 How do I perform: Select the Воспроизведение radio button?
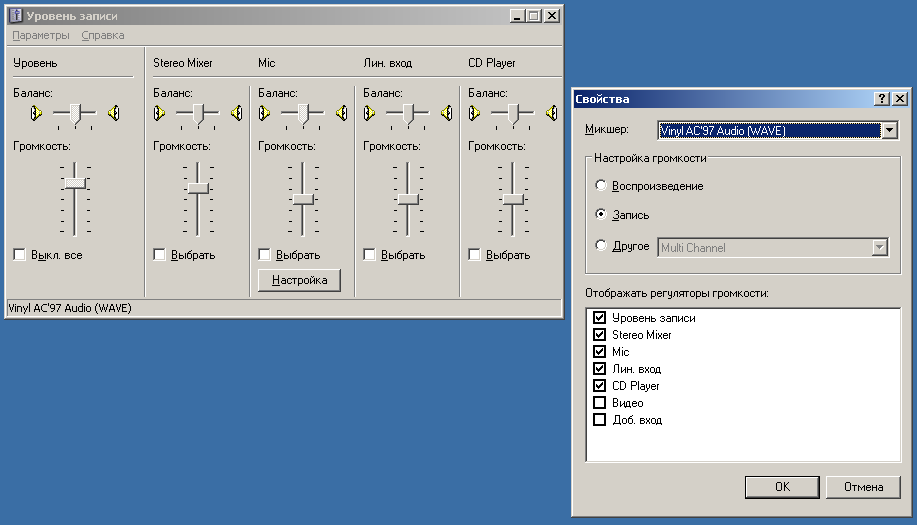(x=600, y=186)
